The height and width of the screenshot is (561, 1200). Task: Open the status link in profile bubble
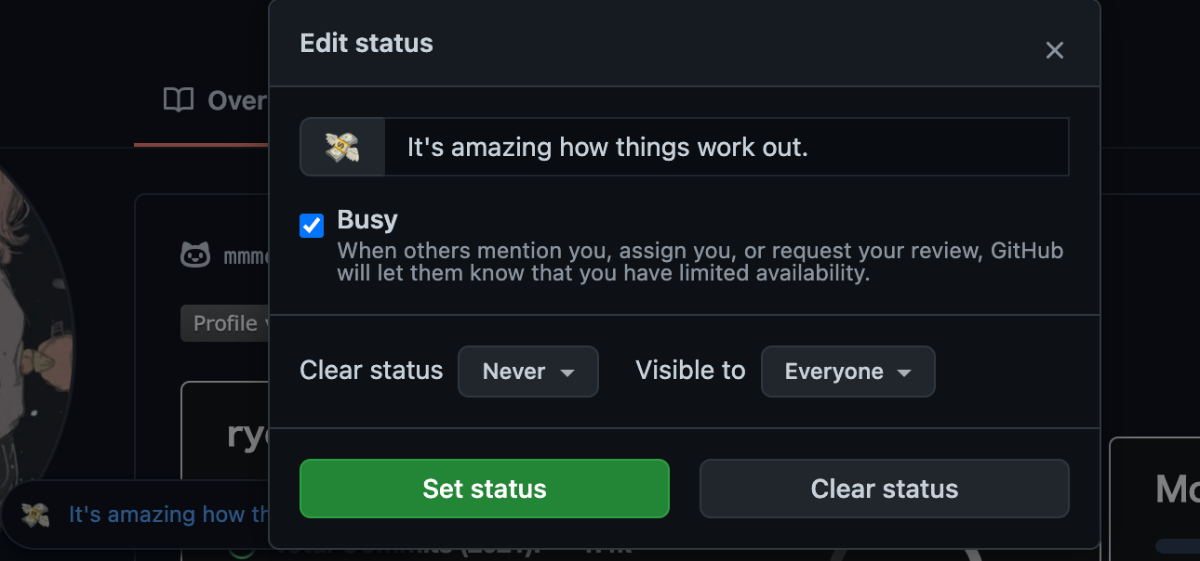click(x=169, y=515)
